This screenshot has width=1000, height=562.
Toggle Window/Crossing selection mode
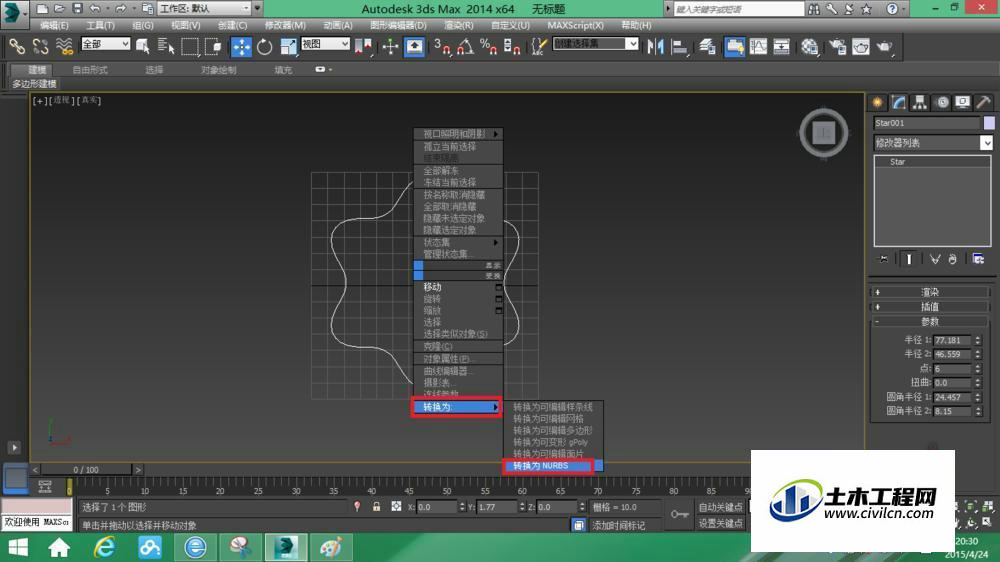tap(214, 47)
